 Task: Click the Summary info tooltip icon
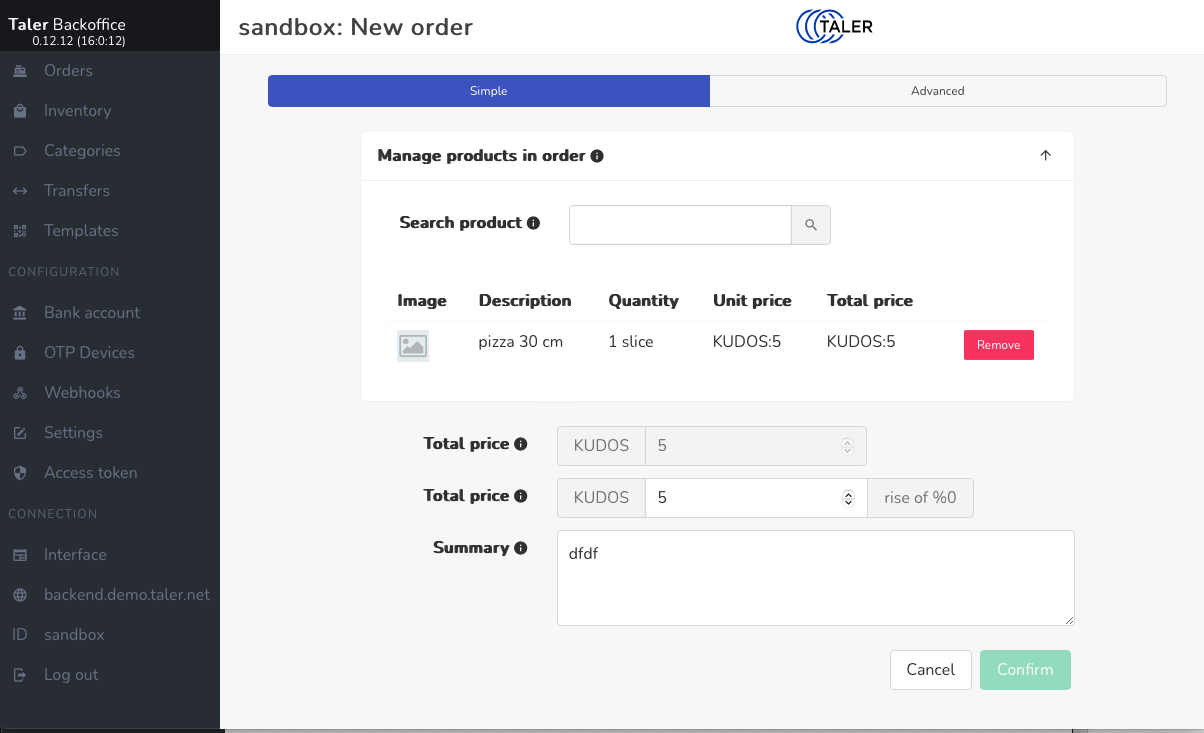520,548
